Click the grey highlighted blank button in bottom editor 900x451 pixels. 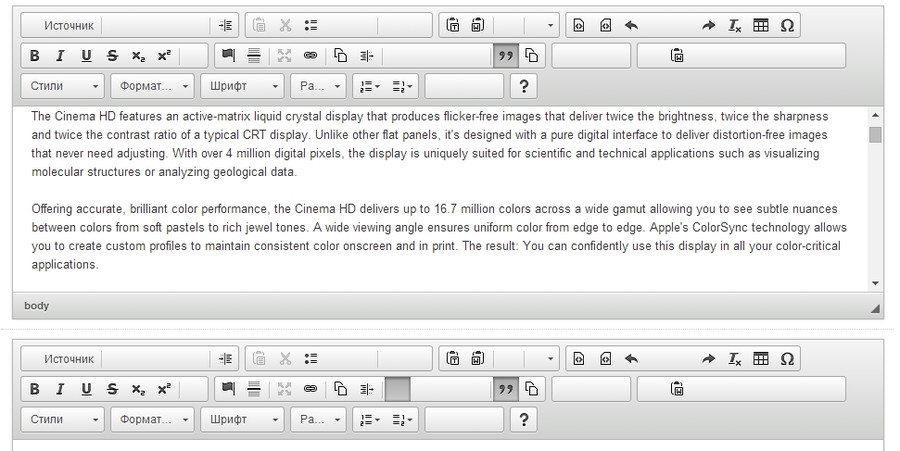pos(398,389)
